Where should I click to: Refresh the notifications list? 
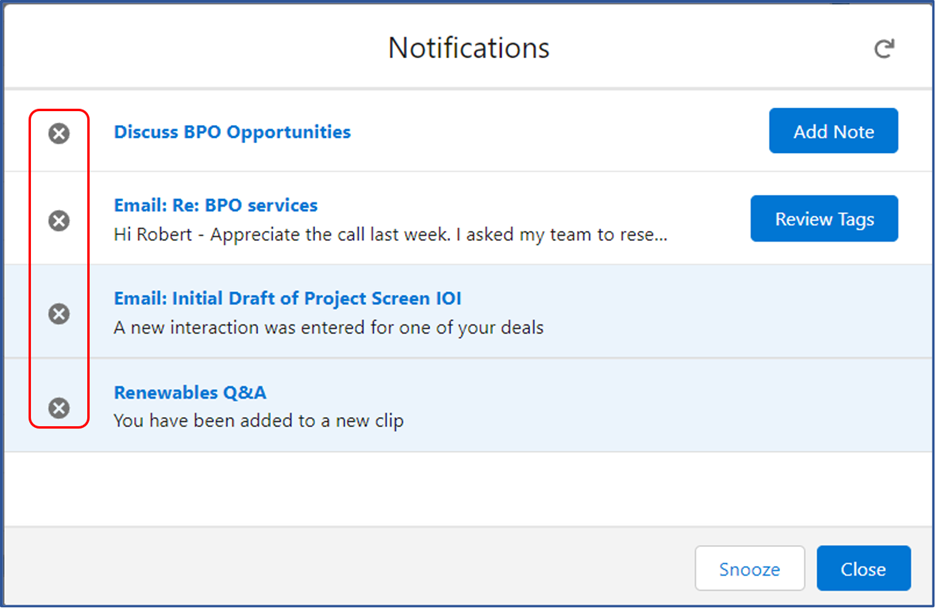(x=884, y=48)
